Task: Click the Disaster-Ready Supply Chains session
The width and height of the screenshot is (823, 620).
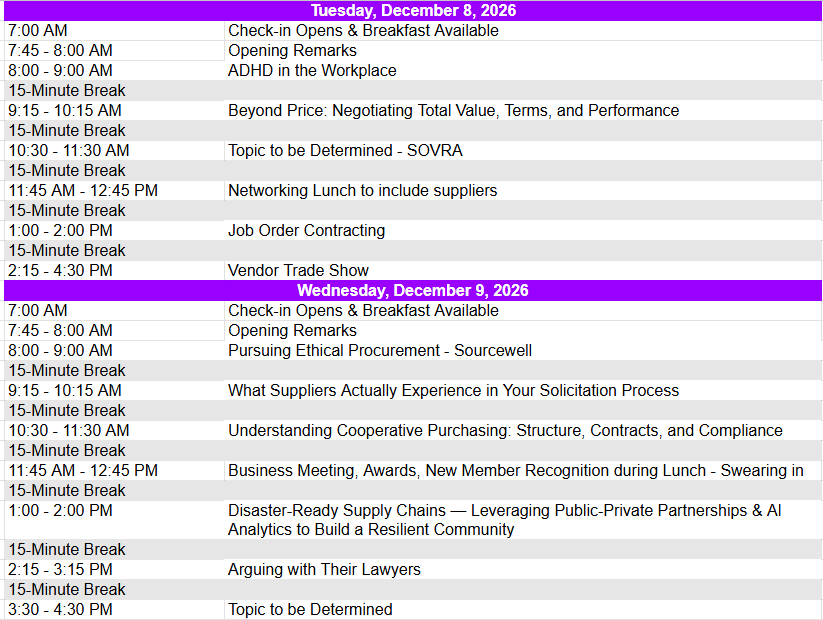Action: coord(523,520)
